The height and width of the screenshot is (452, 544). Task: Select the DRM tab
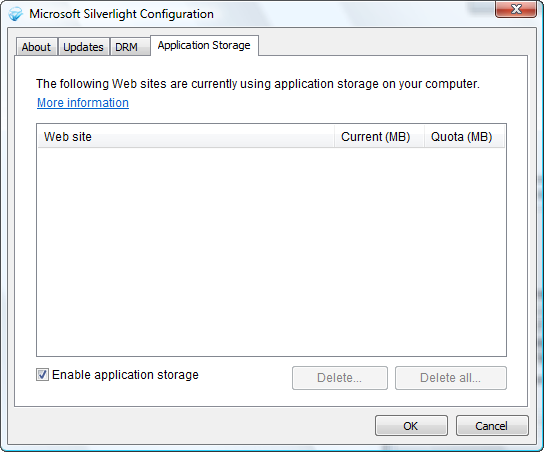(126, 47)
